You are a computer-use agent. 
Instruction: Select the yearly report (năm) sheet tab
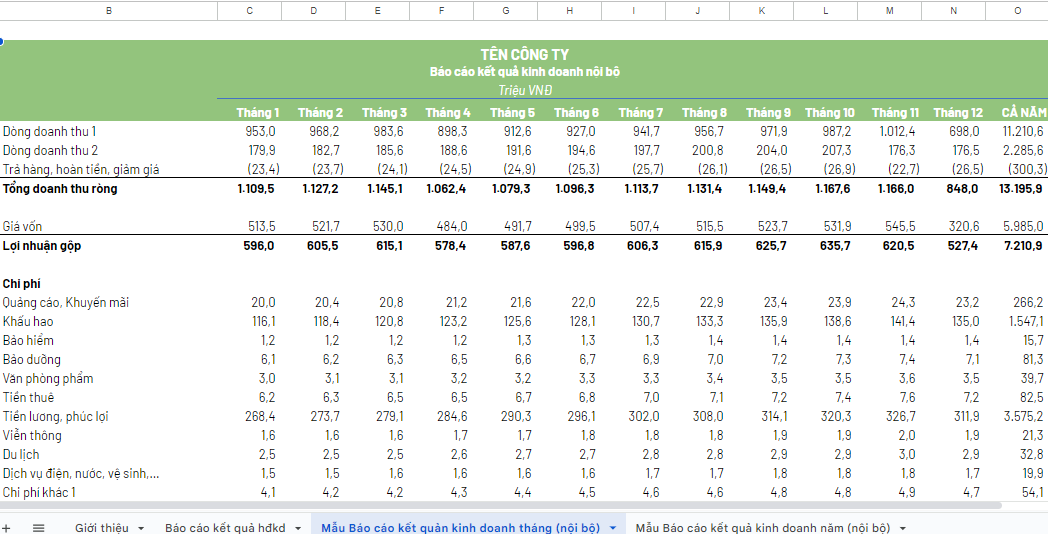tap(764, 527)
